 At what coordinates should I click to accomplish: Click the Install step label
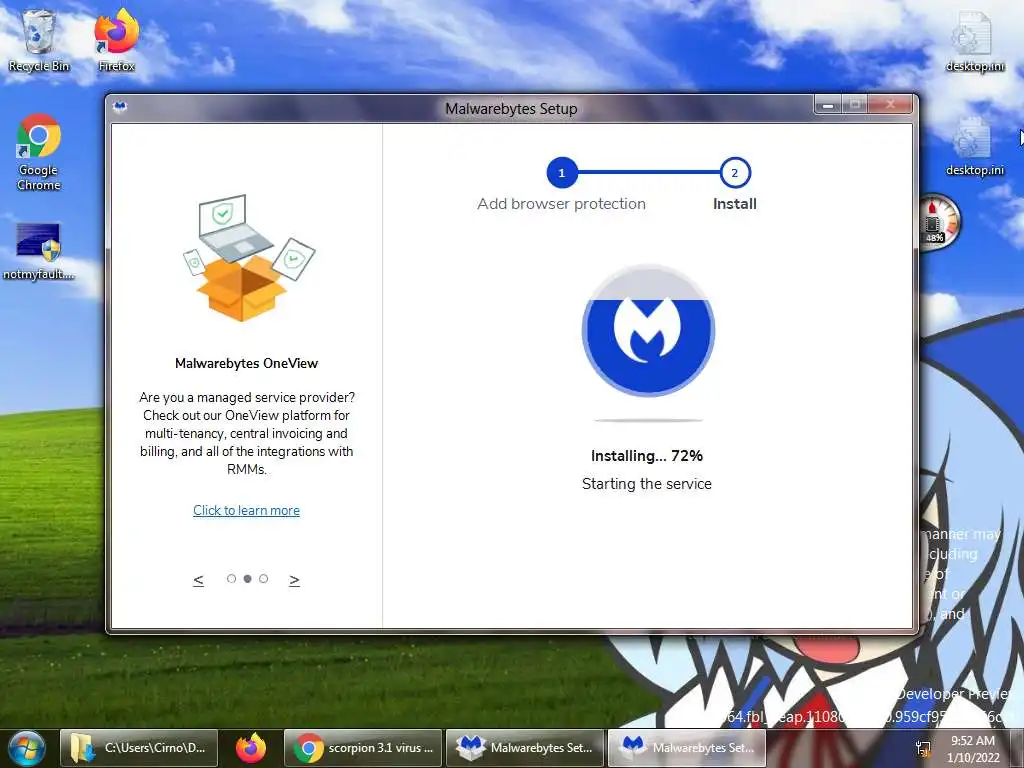pyautogui.click(x=735, y=204)
